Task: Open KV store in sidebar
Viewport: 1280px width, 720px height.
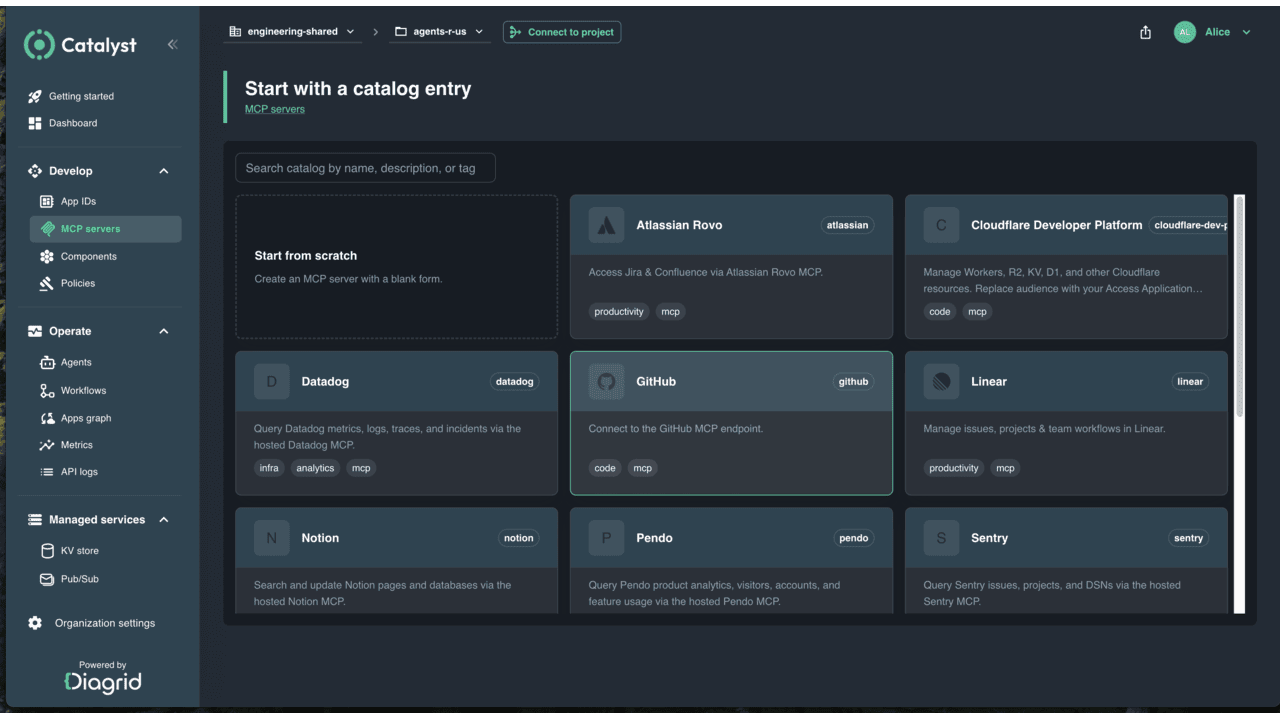Action: (x=80, y=551)
